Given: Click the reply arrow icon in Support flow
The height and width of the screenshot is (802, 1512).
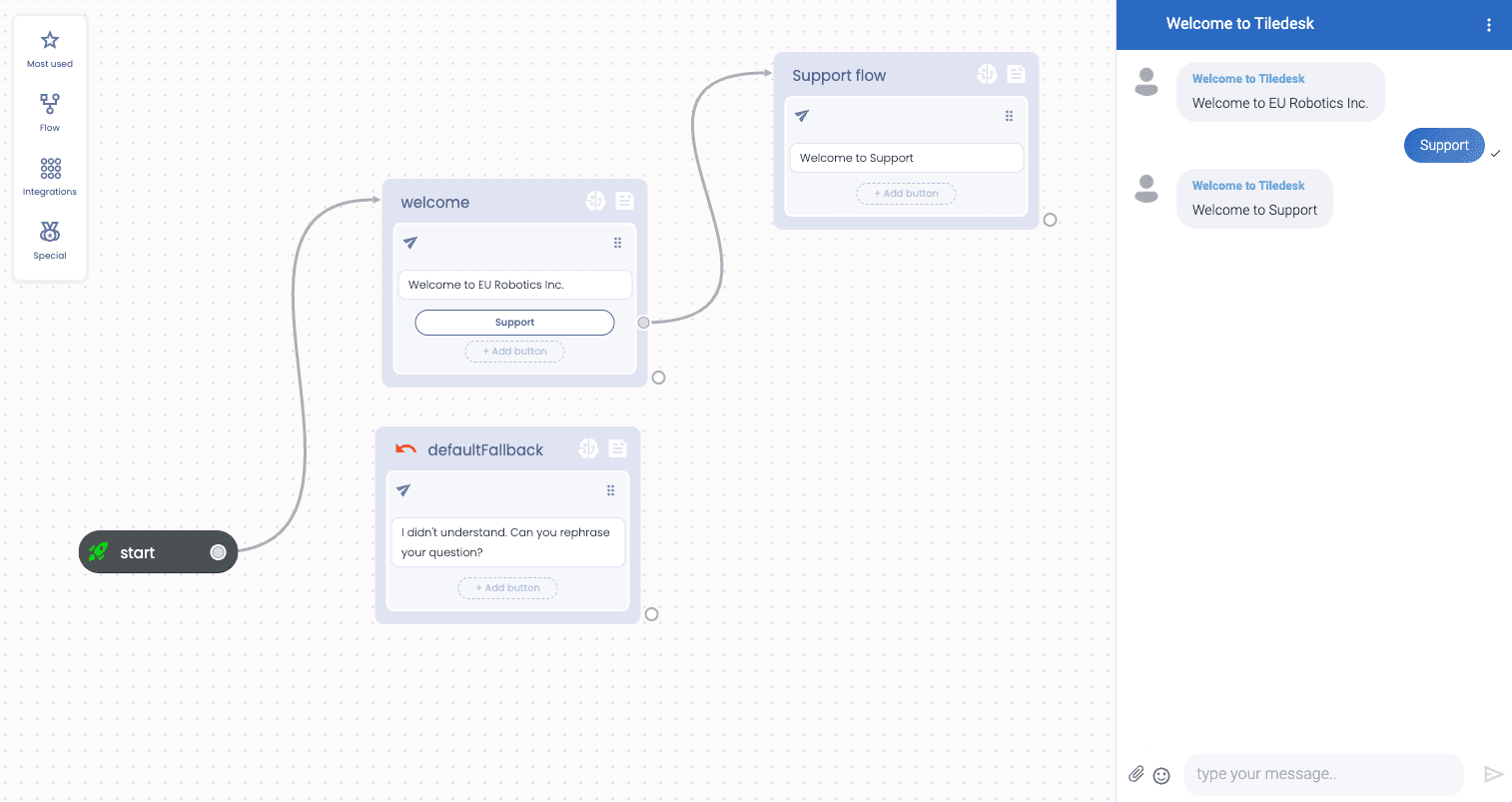Looking at the screenshot, I should (x=802, y=116).
